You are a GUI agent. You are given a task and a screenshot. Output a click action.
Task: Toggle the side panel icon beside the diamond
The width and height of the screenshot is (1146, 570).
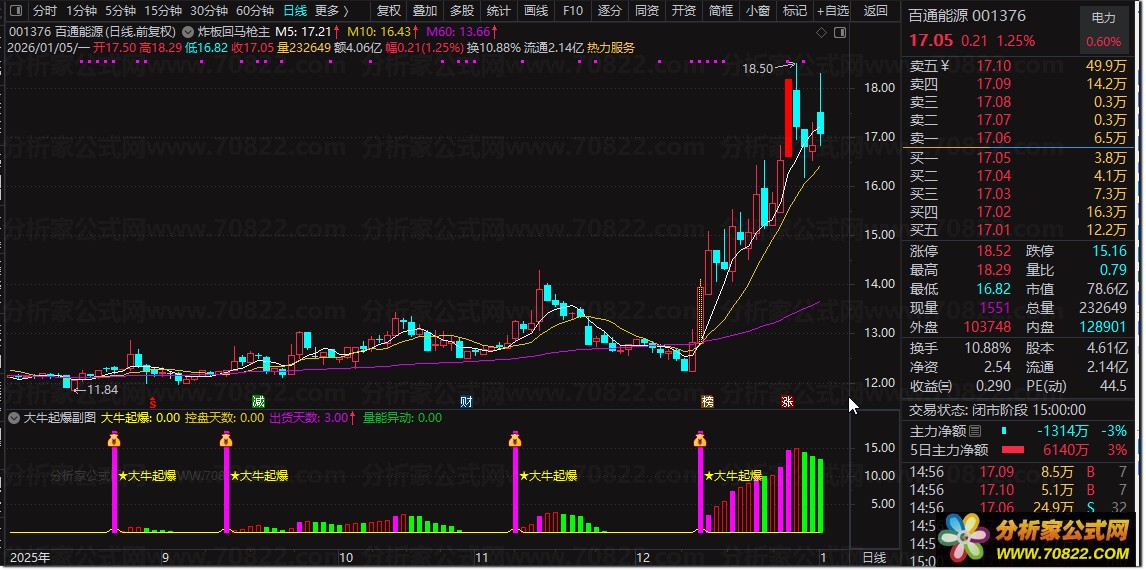[x=840, y=32]
